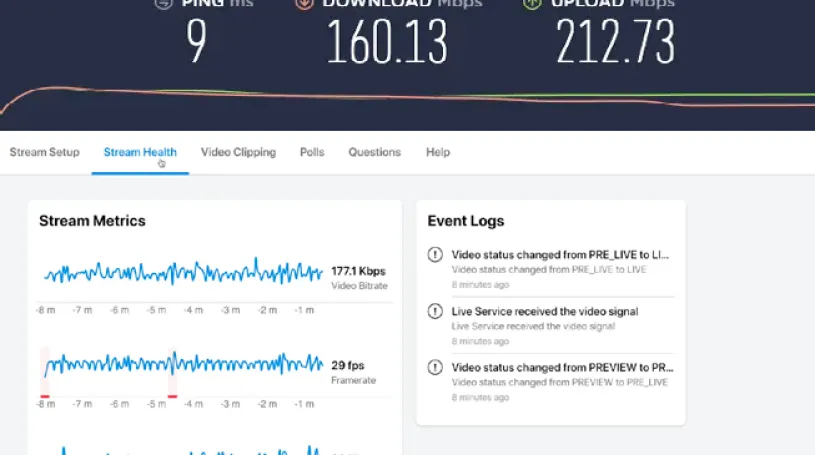Screen dimensions: 815x455
Task: Click the ping icon in speed test header
Action: (x=163, y=3)
